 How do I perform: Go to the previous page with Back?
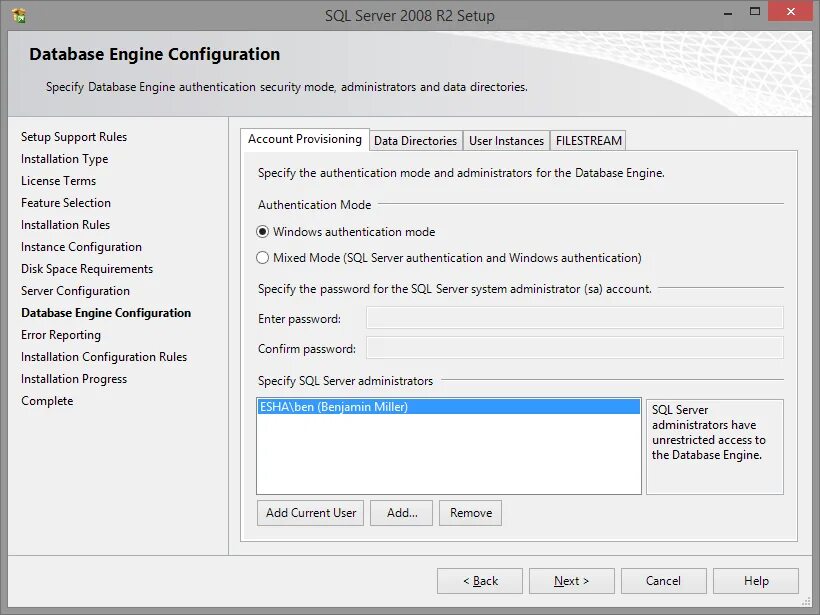click(x=480, y=581)
